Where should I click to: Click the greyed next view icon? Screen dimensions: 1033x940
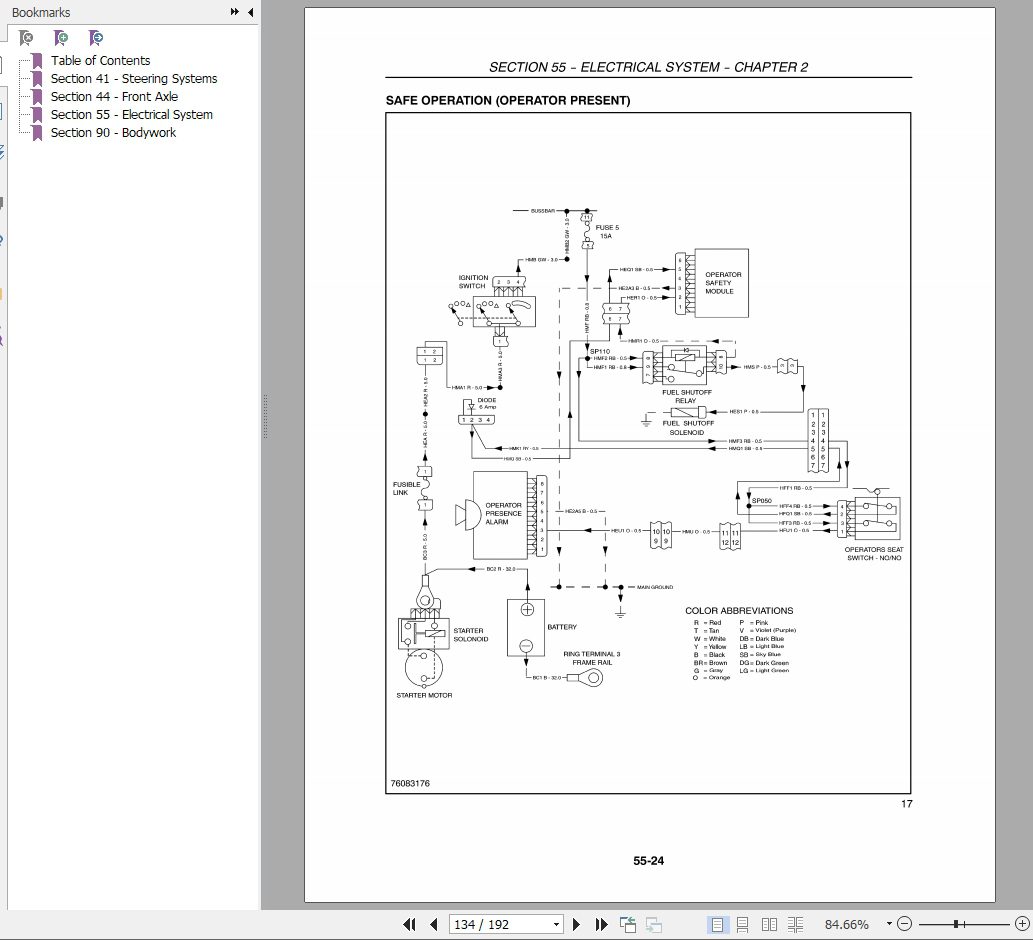coord(654,924)
